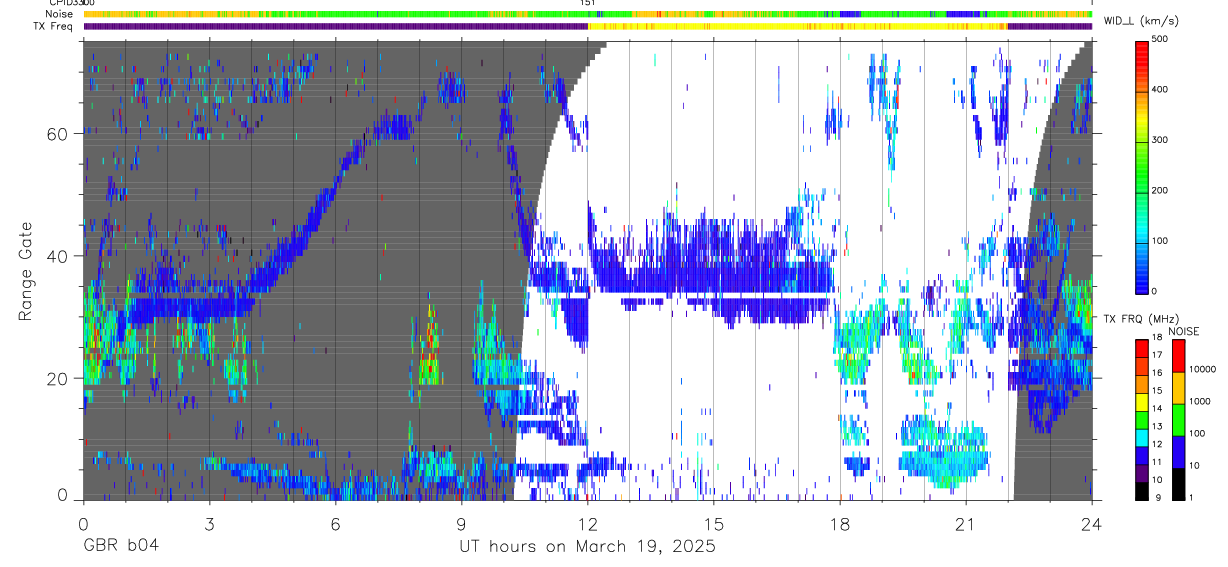Click the "10000" value in NOISE legend

(x=1203, y=369)
